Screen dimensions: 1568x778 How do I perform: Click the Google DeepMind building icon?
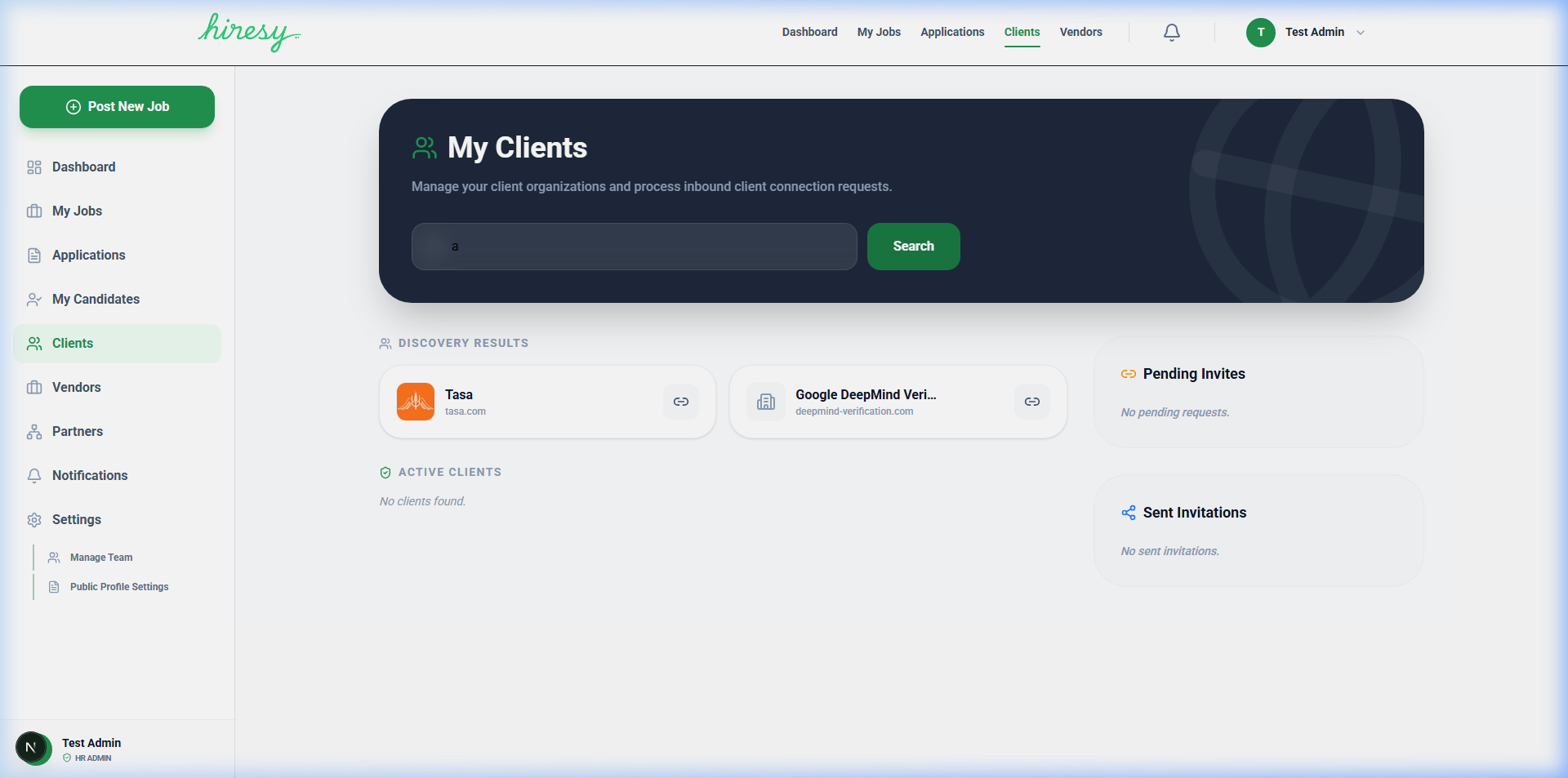766,402
